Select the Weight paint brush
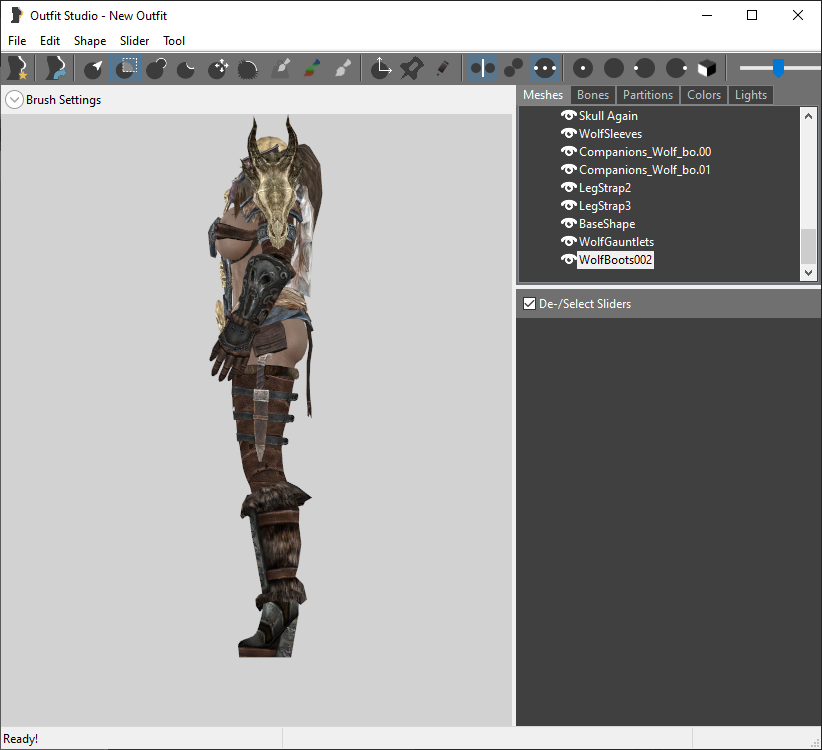The height and width of the screenshot is (750, 822). (280, 68)
